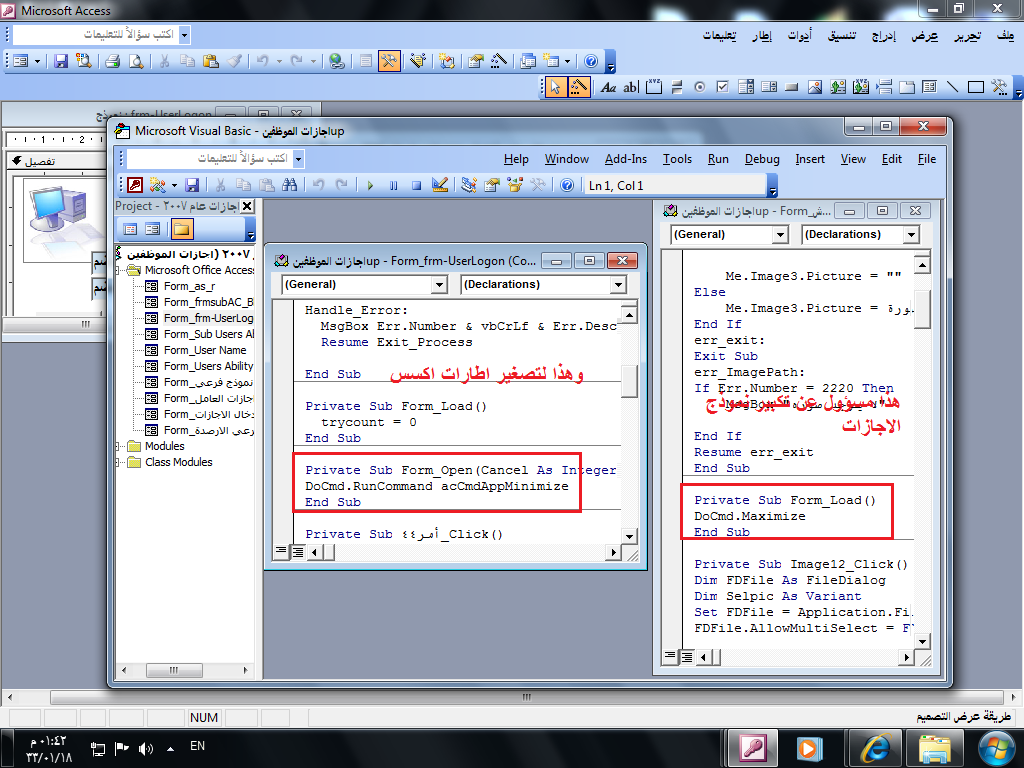The height and width of the screenshot is (768, 1024).
Task: Expand the Class Modules folder
Action: 118,462
